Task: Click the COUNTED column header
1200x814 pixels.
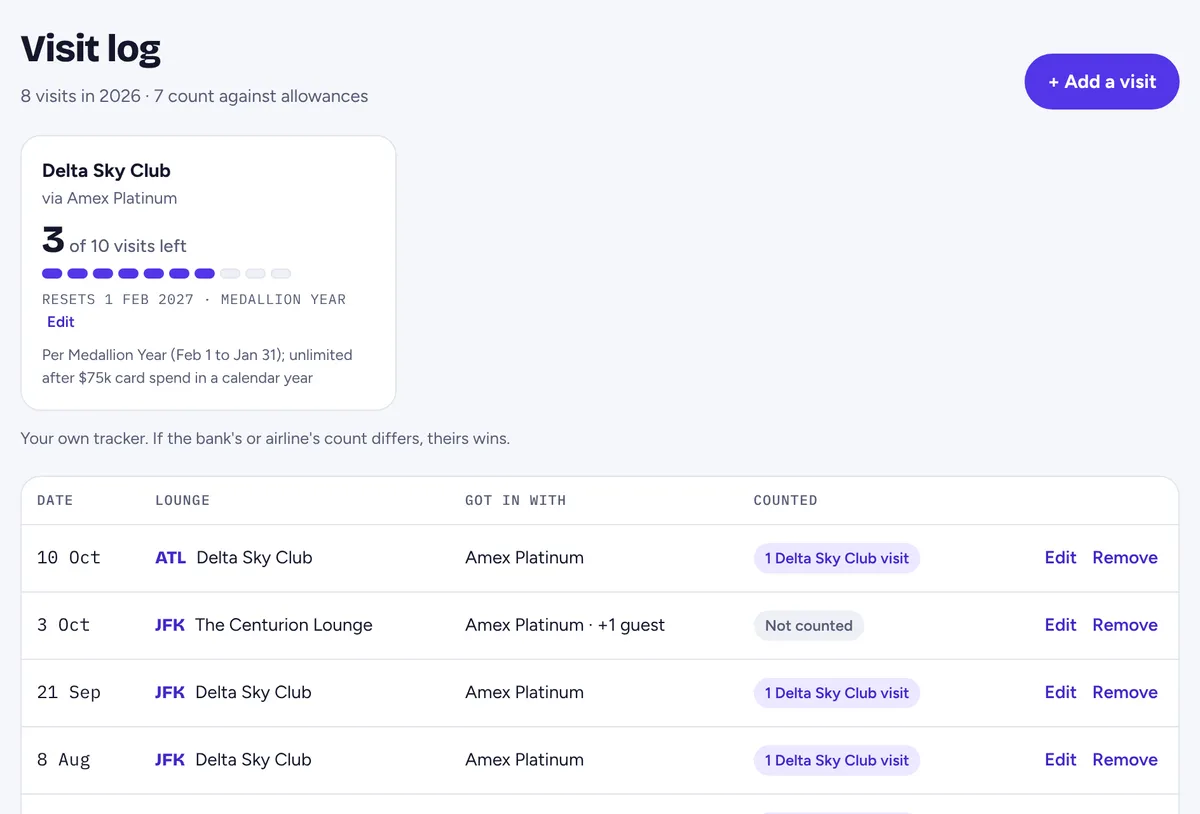Action: tap(785, 500)
